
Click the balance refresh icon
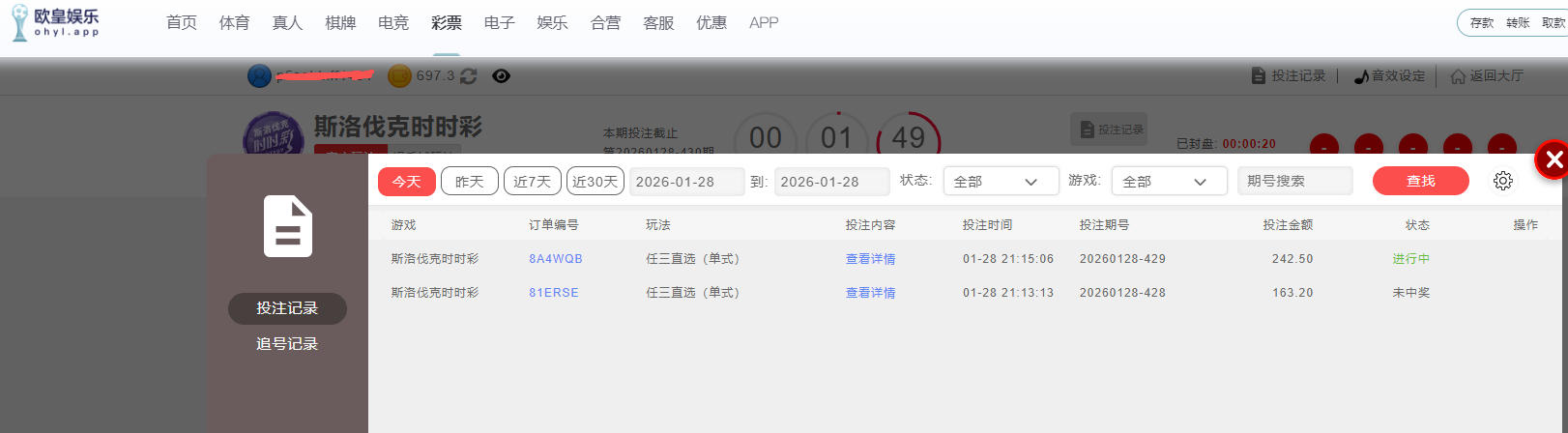(469, 75)
